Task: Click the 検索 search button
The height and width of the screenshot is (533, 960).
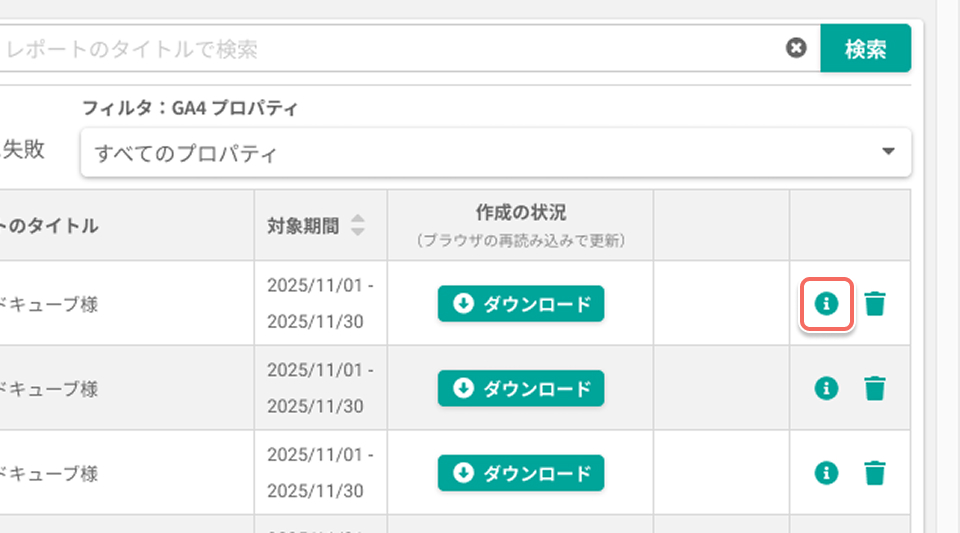Action: [x=865, y=48]
